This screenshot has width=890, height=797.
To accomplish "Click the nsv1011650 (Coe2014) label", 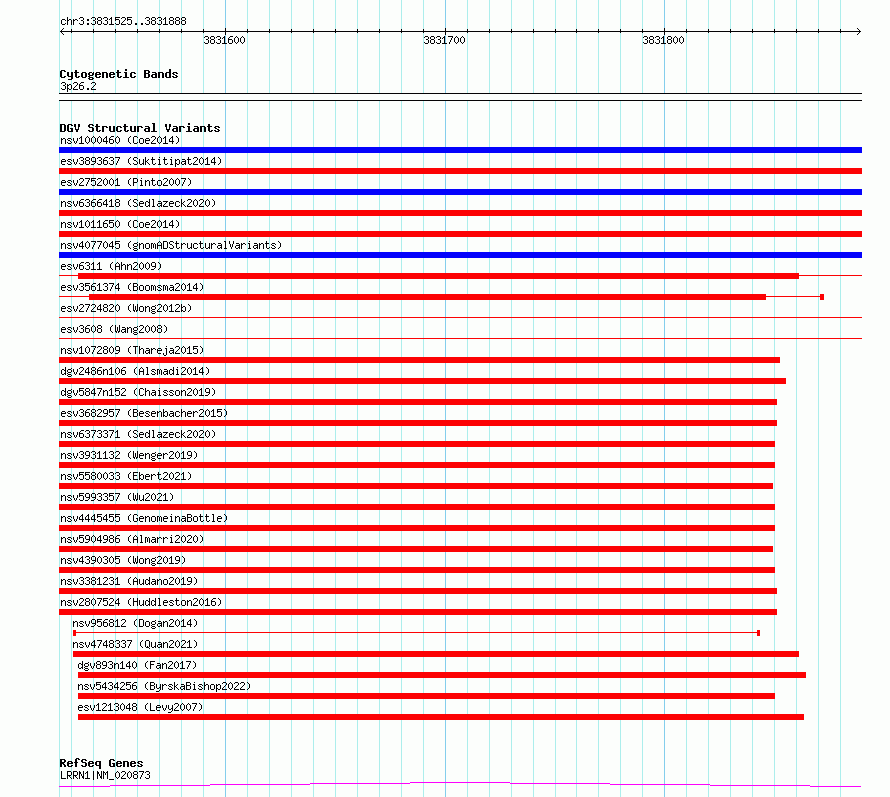I will [120, 224].
